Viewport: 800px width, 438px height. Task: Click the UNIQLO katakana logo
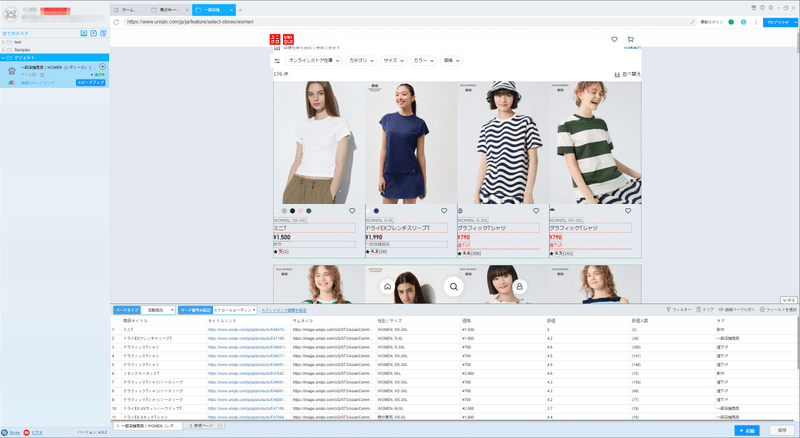pyautogui.click(x=275, y=39)
